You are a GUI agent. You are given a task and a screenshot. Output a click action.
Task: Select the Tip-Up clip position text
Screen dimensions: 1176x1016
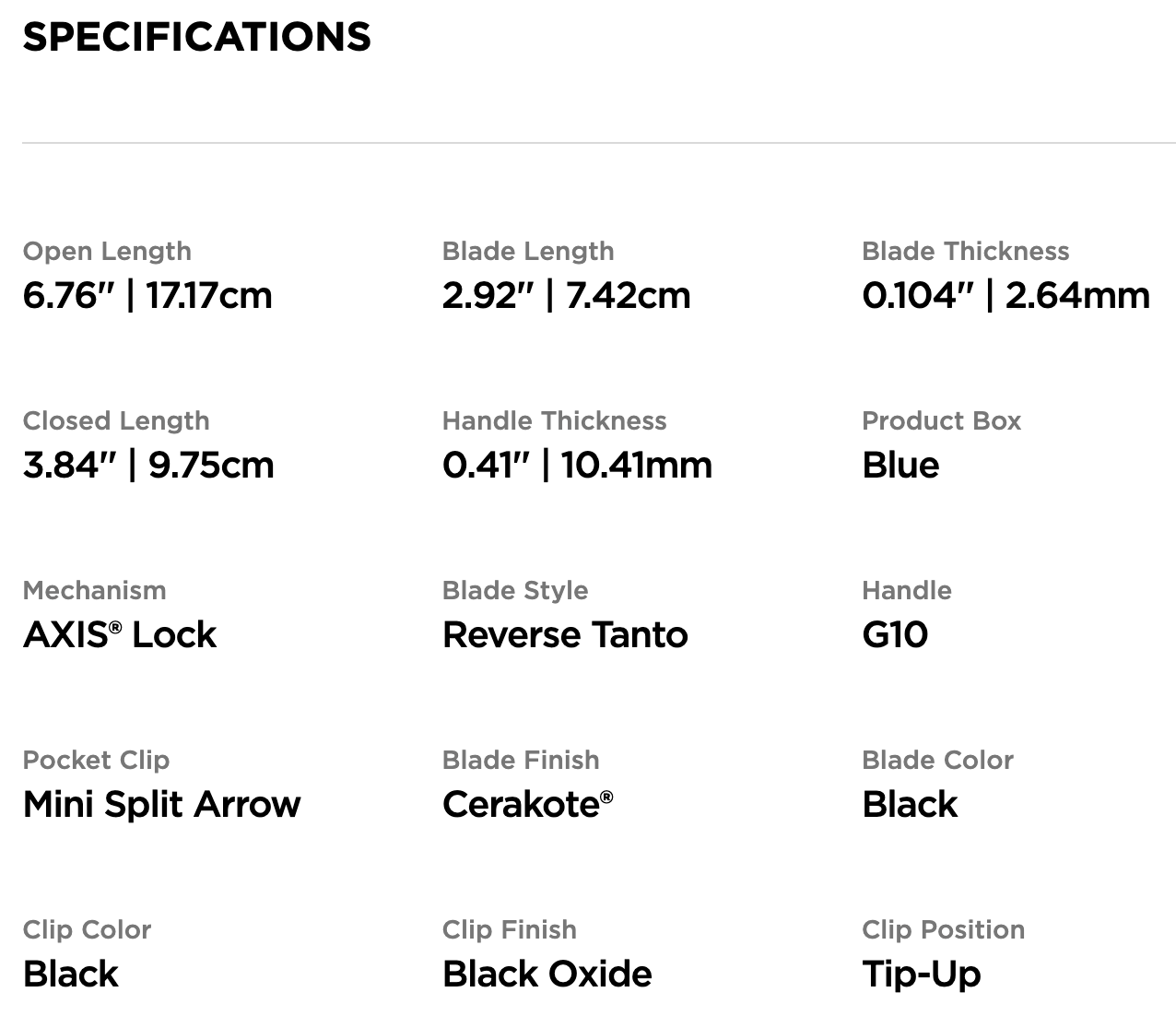coord(922,975)
